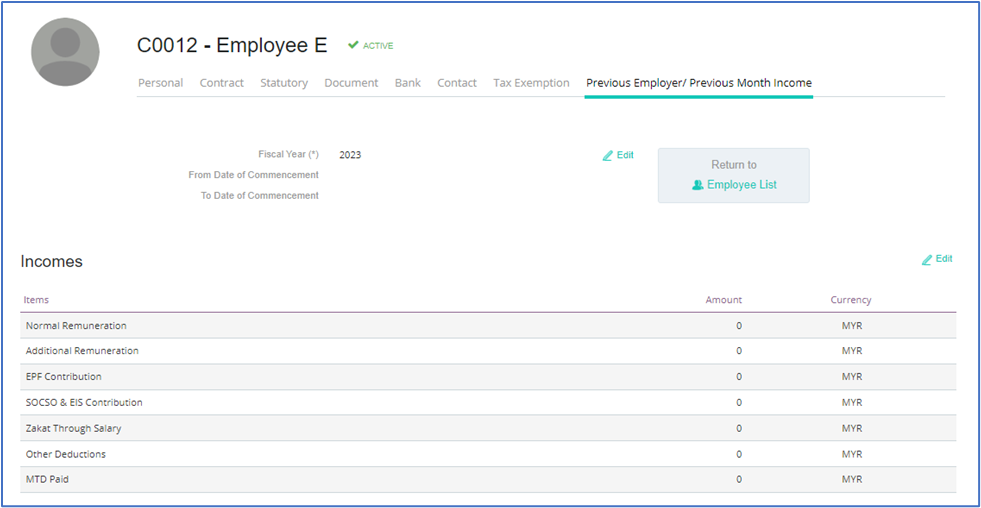This screenshot has width=981, height=508.
Task: Click the Fiscal Year value 2023
Action: coord(350,155)
